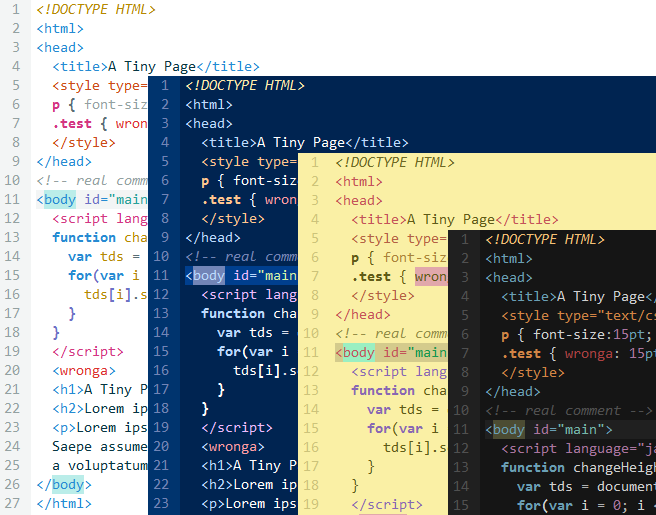
Task: Click title tag text in dark blue editor
Action: coord(304,143)
